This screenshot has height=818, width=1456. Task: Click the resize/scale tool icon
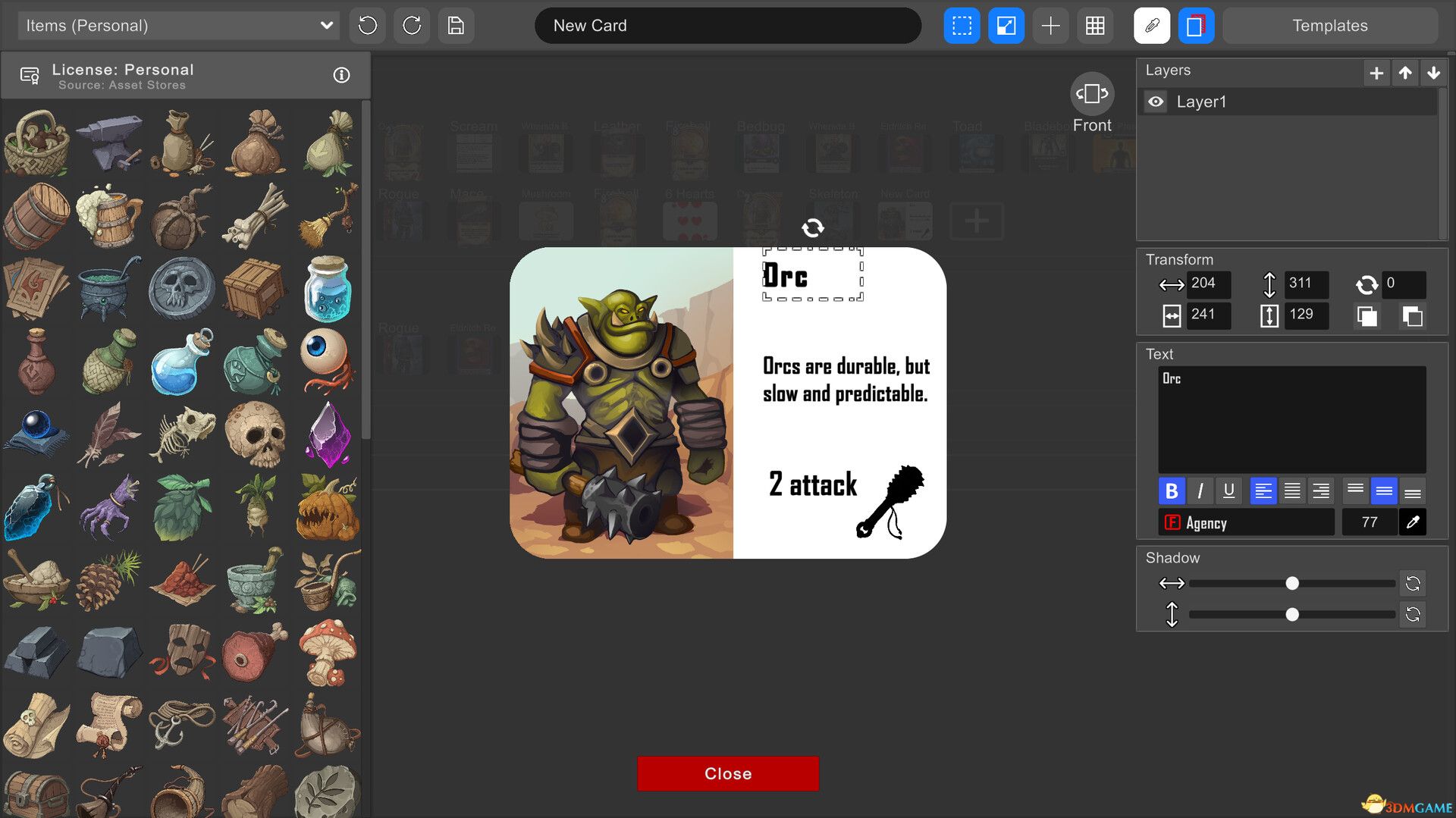1006,25
